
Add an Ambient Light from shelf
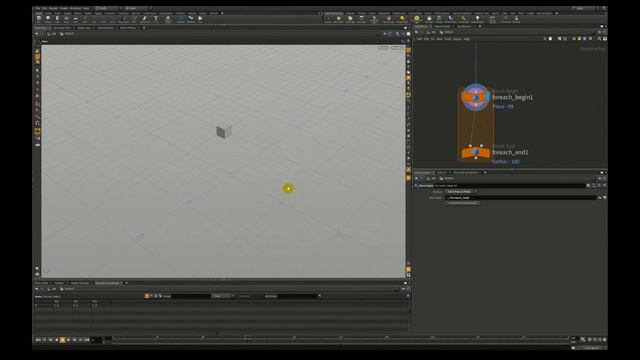(x=477, y=19)
